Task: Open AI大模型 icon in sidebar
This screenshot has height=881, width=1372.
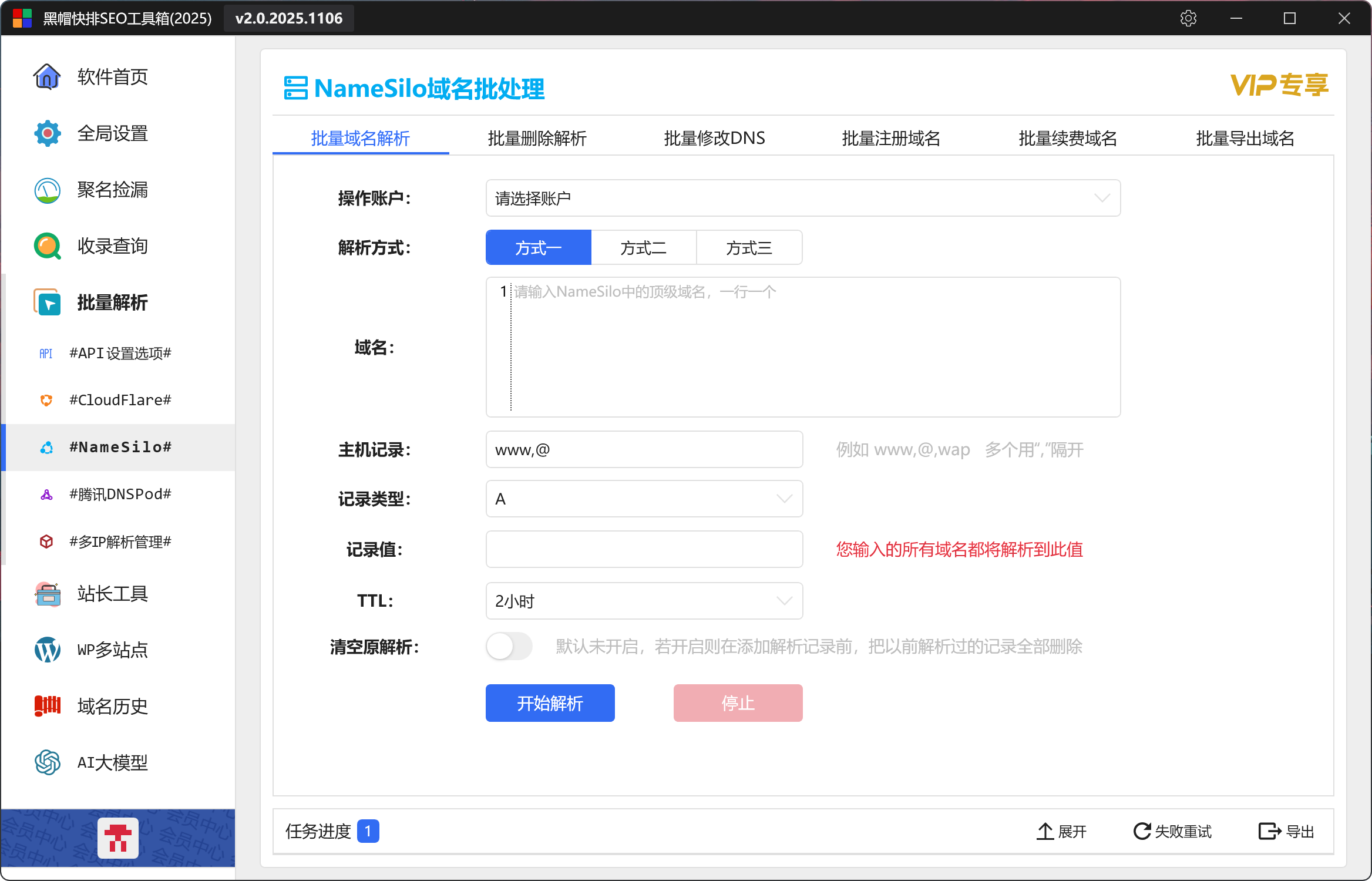Action: pos(47,763)
